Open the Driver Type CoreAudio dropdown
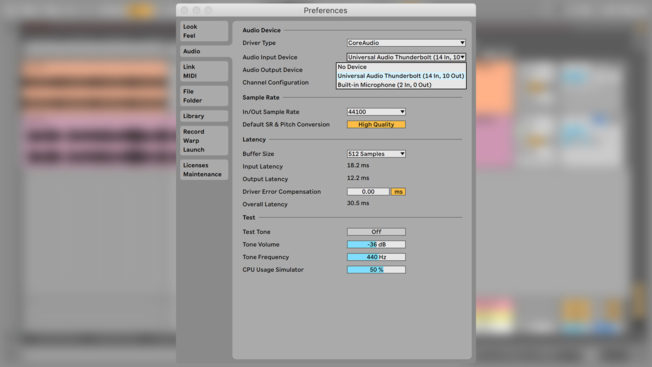The width and height of the screenshot is (652, 367). (406, 43)
